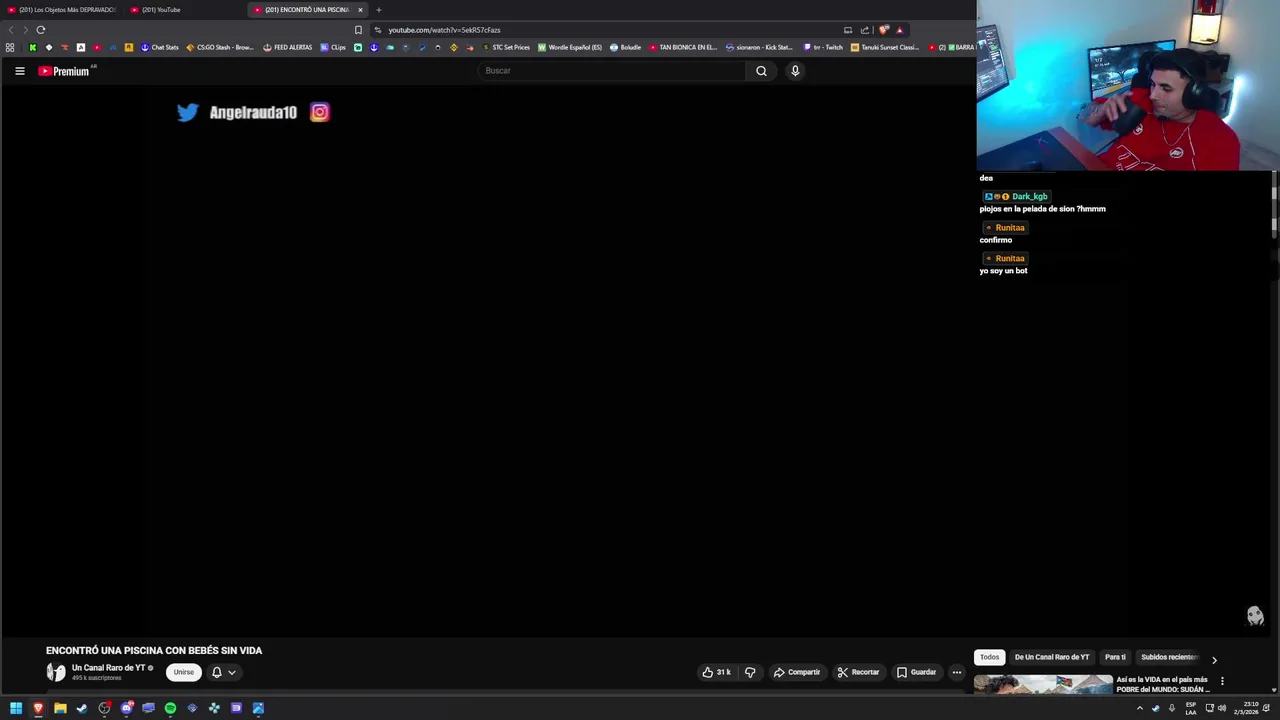The width and height of the screenshot is (1280, 720).
Task: Go to the YouTube Premium home logo
Action: click(67, 71)
